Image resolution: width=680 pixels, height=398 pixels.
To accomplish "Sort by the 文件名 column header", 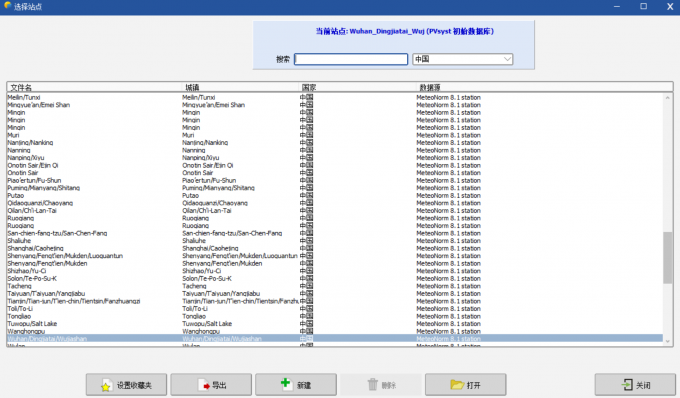I will (x=94, y=87).
